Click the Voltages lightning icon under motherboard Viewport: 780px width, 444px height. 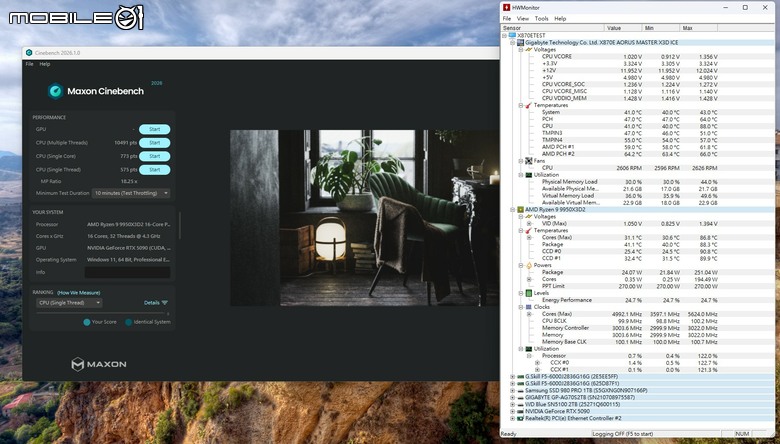coord(528,50)
